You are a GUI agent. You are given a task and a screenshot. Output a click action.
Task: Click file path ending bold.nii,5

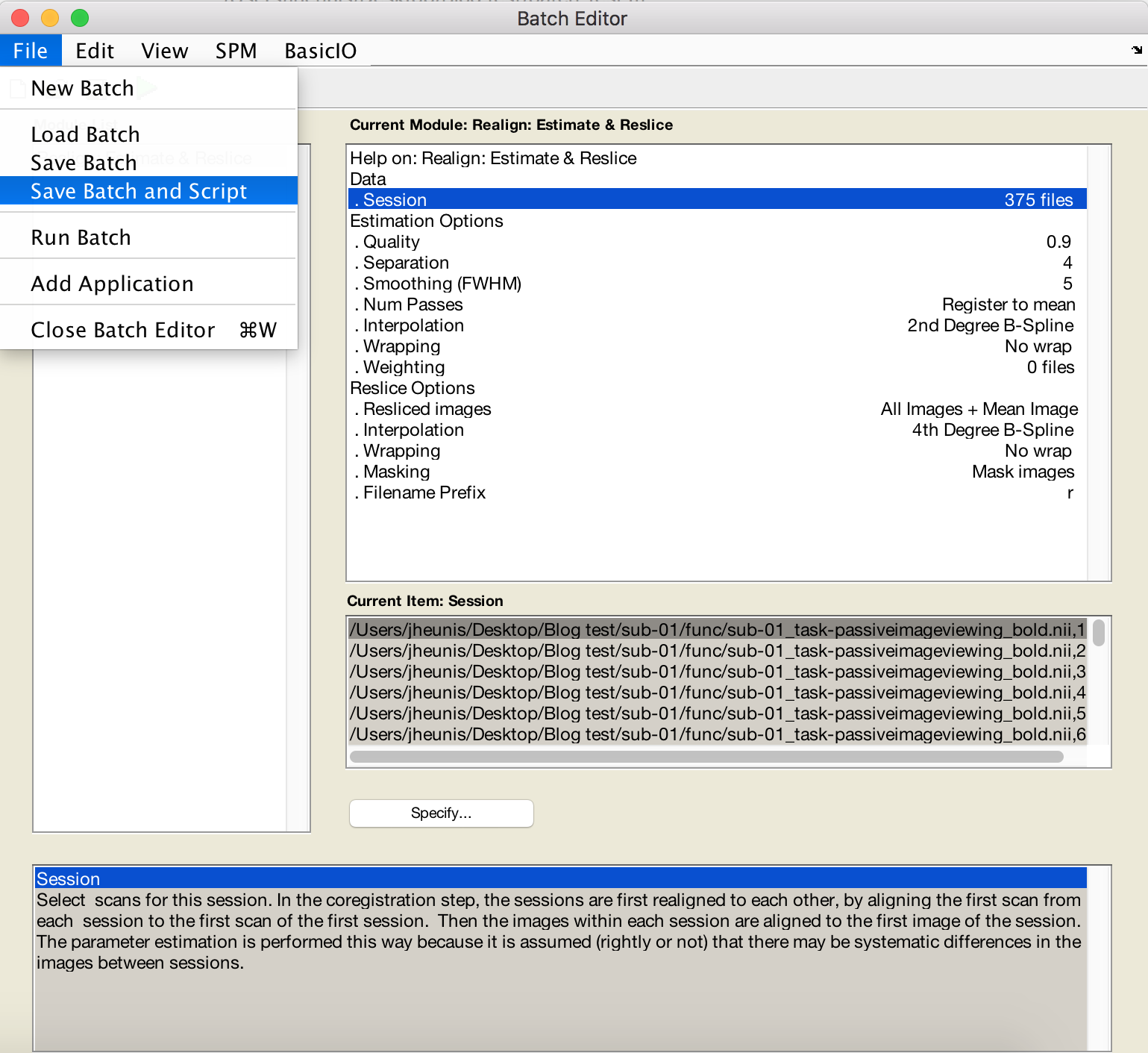(718, 713)
